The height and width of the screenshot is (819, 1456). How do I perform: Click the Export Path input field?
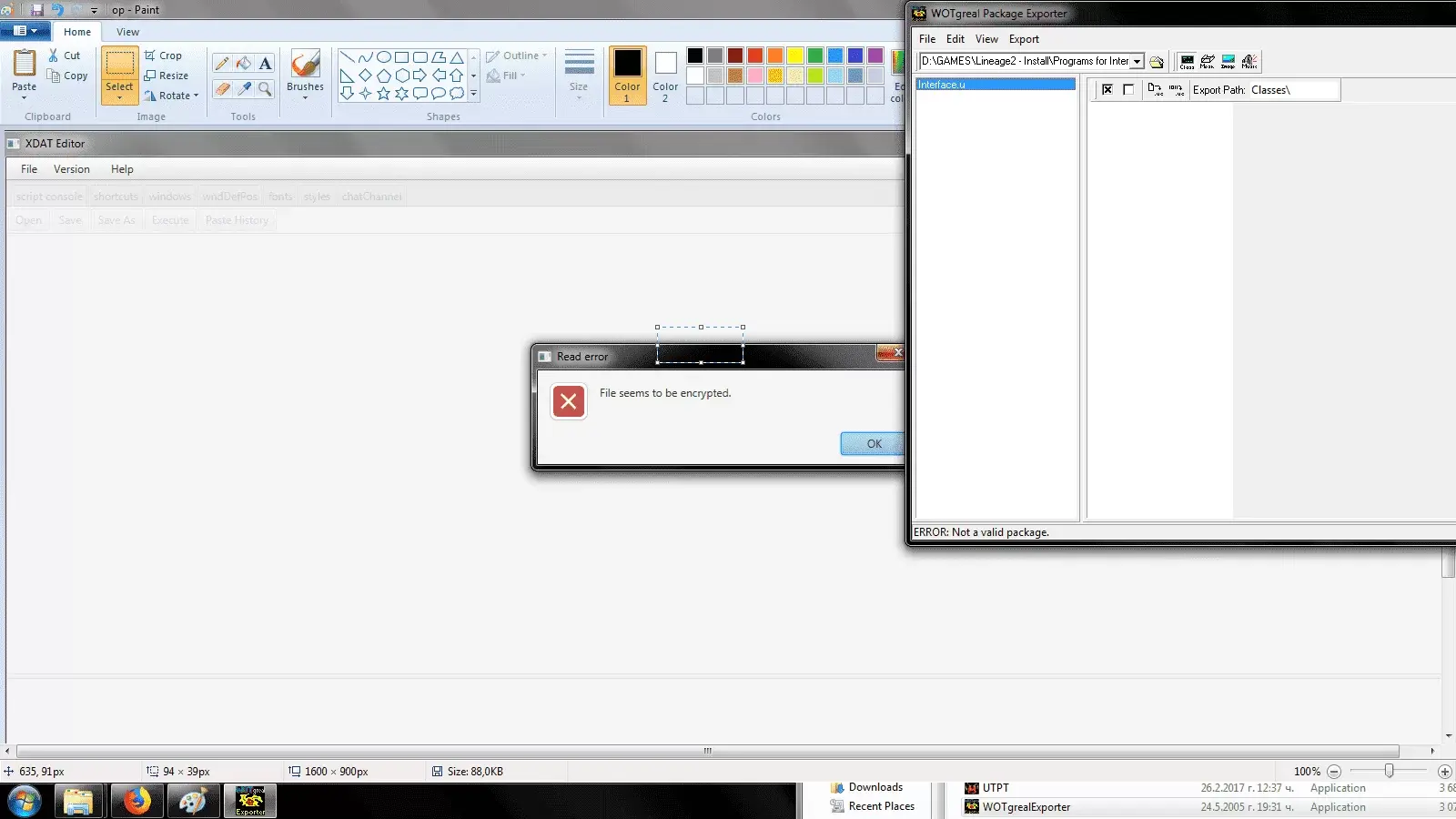click(1293, 90)
